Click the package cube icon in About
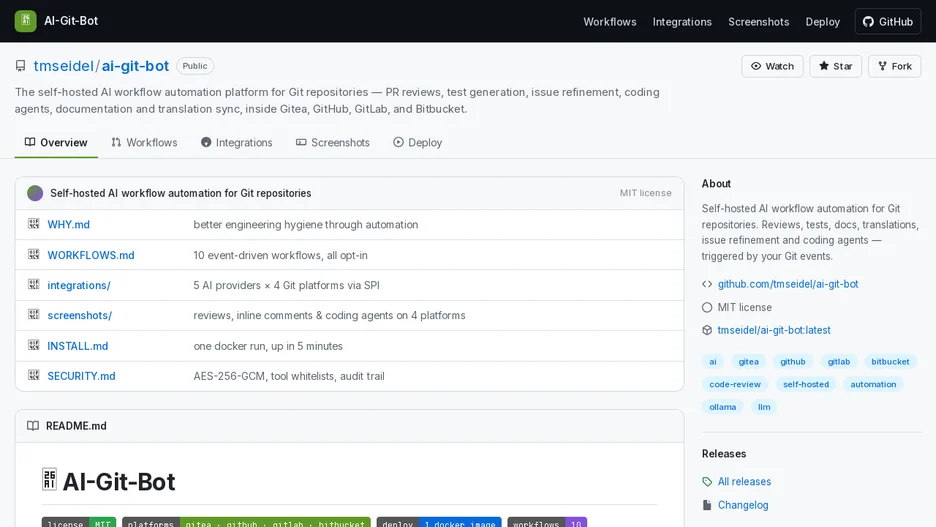Screen dimensions: 936x527 tap(707, 330)
